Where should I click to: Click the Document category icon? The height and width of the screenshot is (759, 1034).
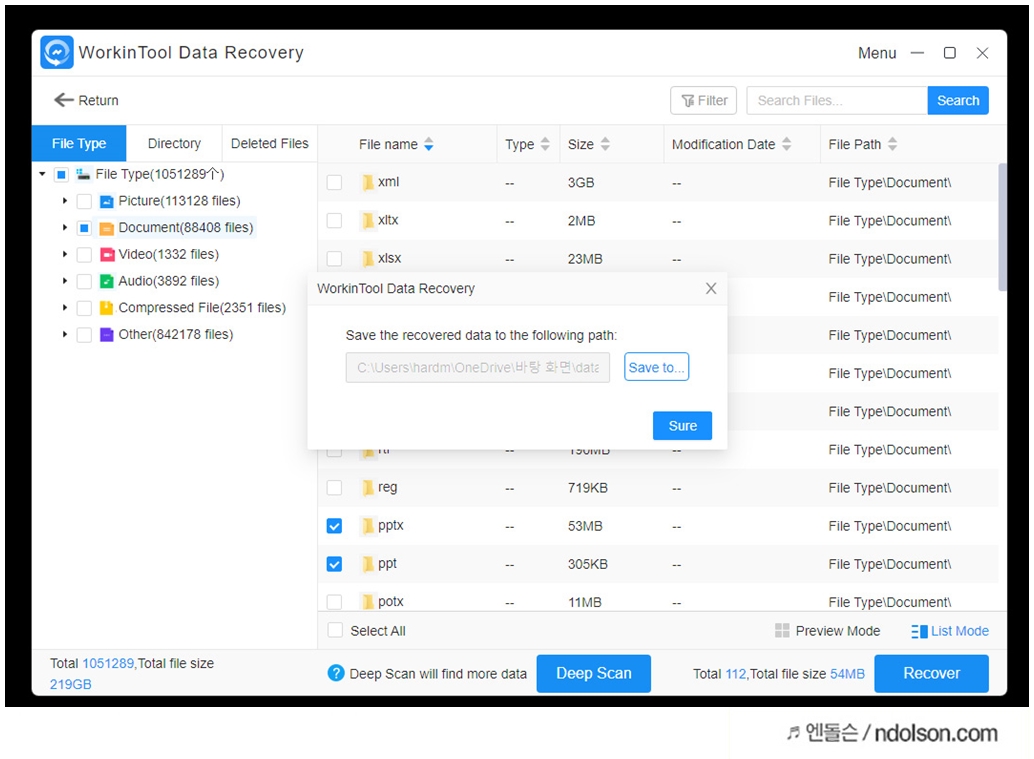click(x=106, y=228)
